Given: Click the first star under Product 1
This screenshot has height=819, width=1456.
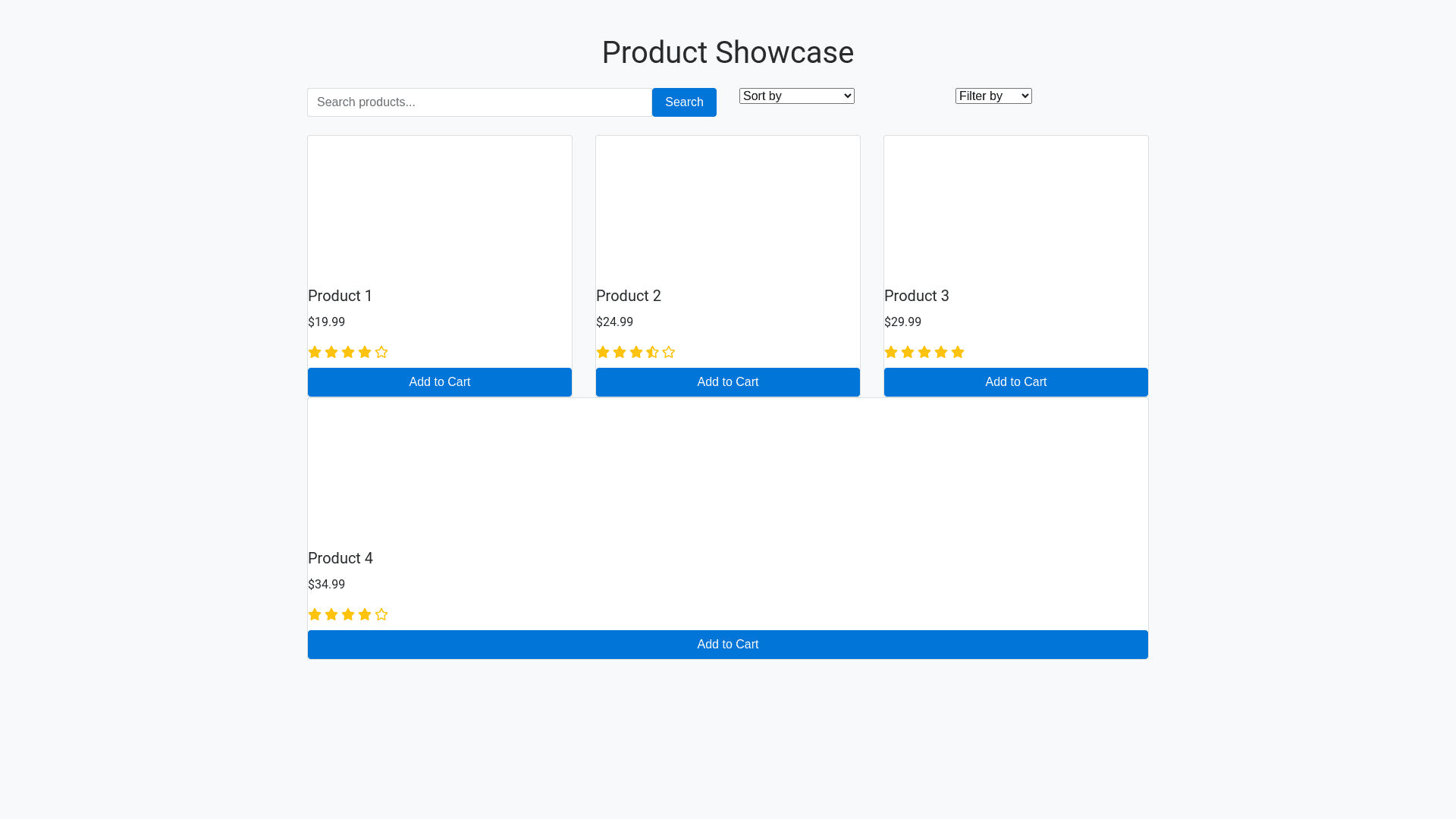Looking at the screenshot, I should [x=315, y=352].
